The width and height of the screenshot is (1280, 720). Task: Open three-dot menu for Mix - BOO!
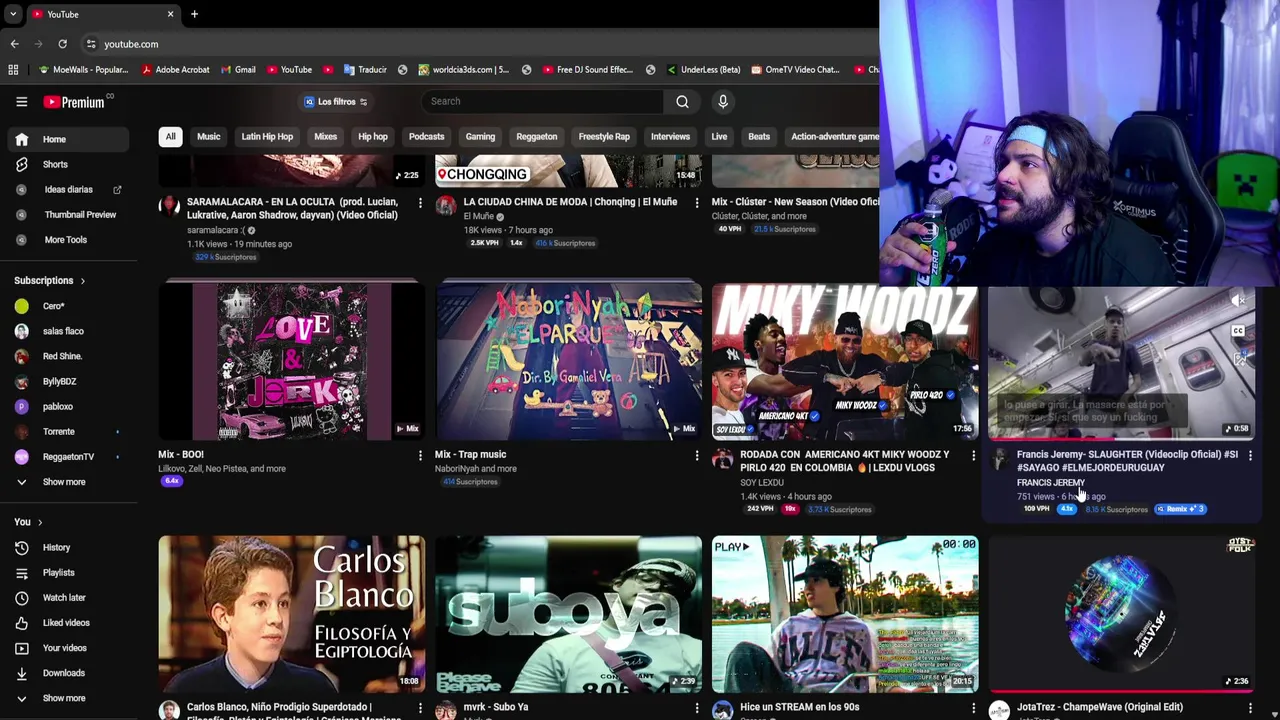420,456
